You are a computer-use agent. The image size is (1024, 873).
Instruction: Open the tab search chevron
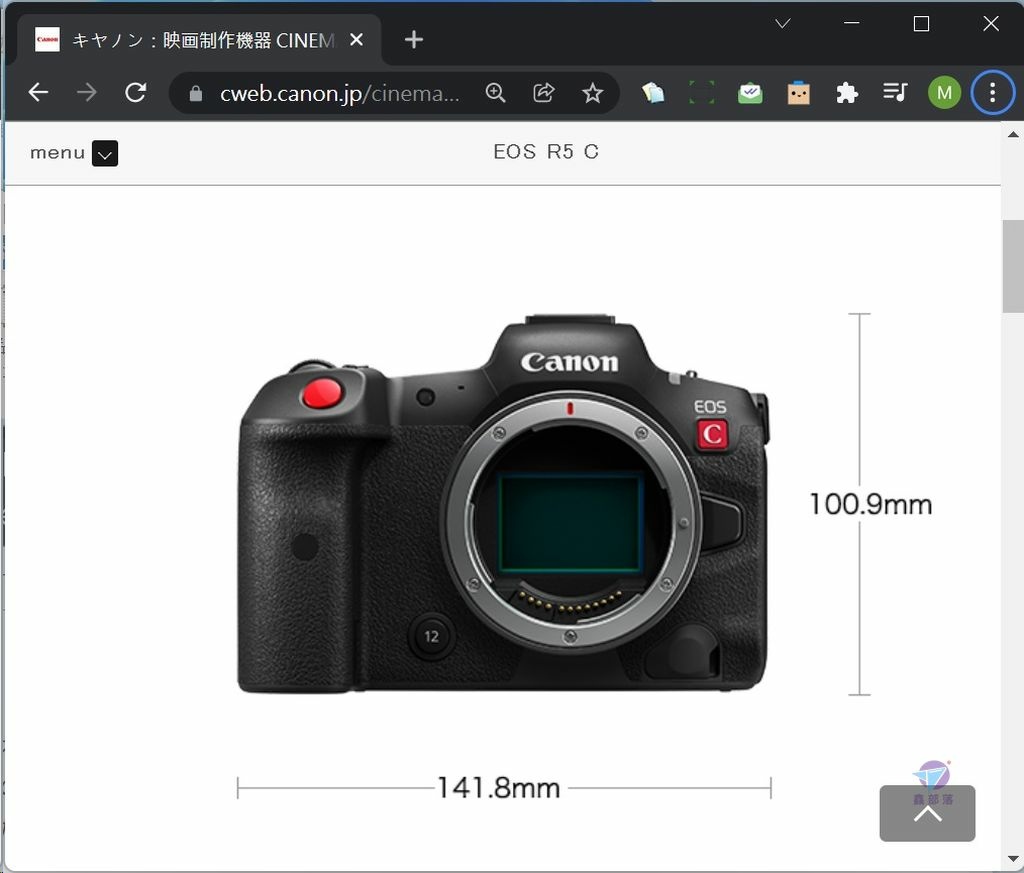782,24
